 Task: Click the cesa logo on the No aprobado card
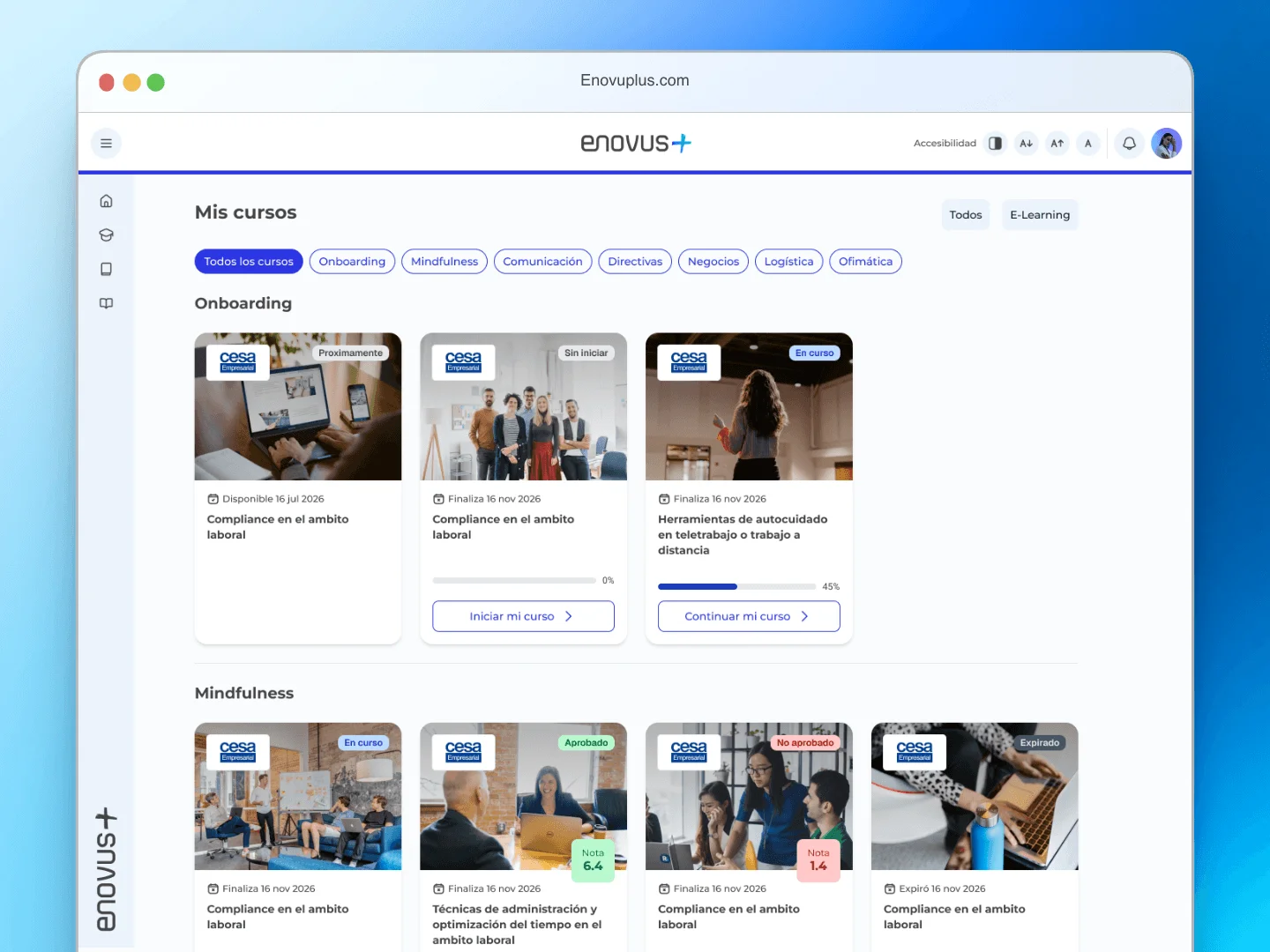coord(689,752)
